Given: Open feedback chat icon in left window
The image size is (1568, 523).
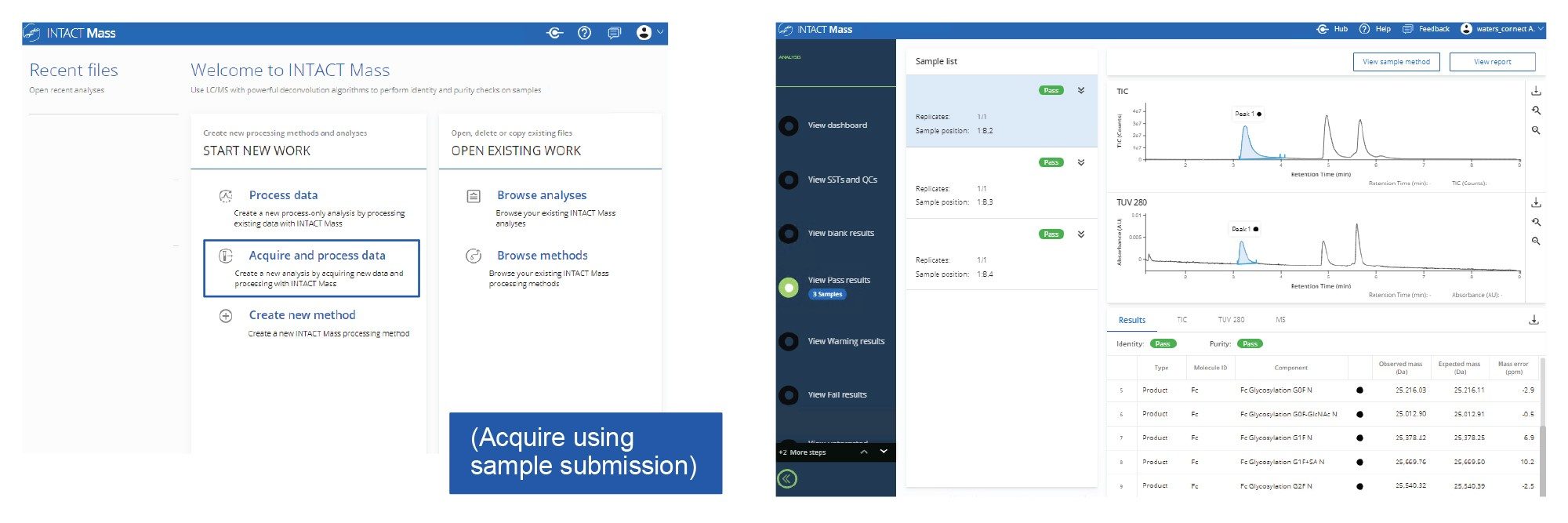Looking at the screenshot, I should 614,33.
